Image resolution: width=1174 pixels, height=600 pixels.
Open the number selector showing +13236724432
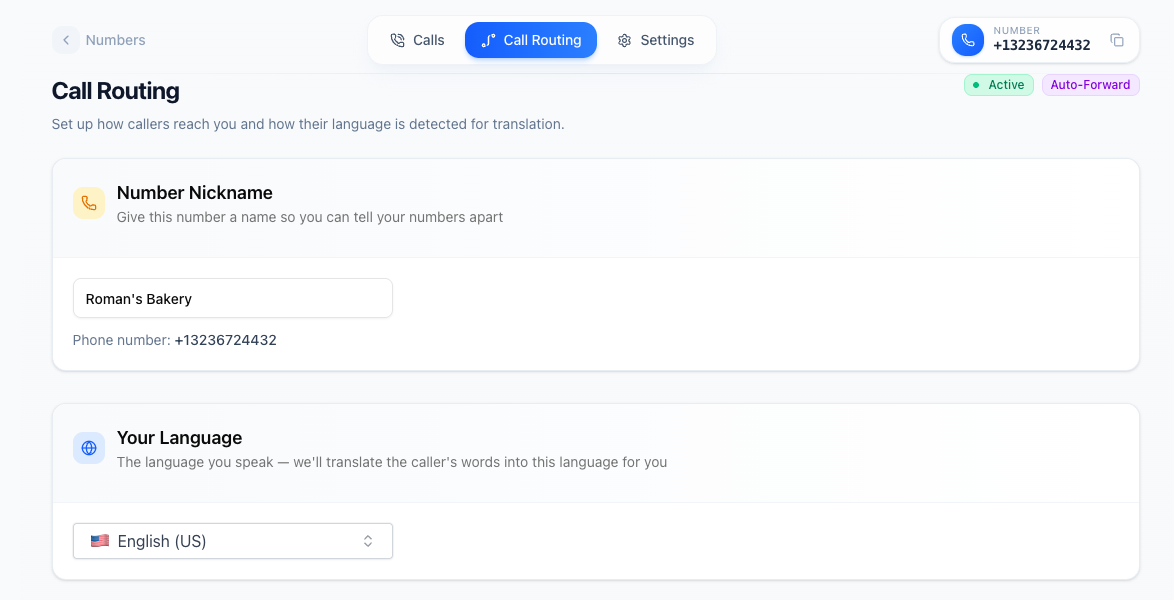pos(1038,40)
